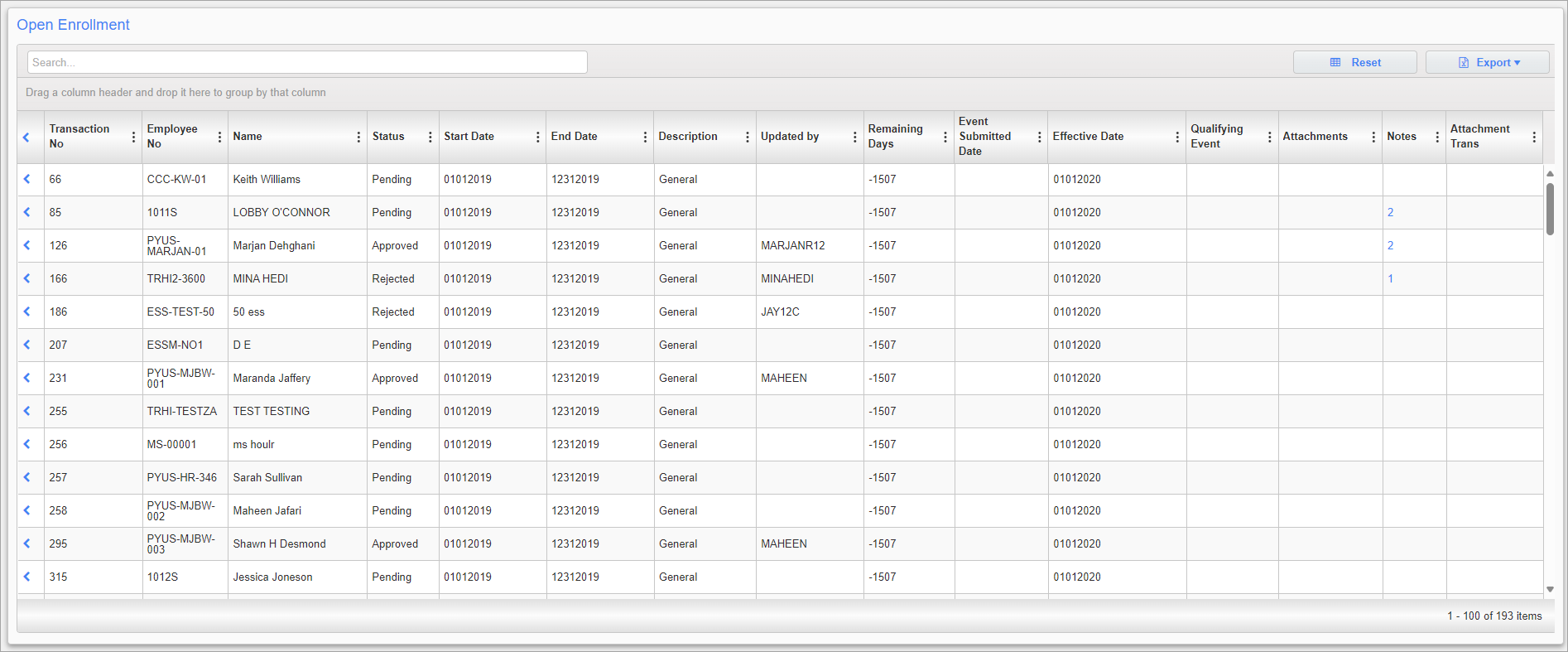Click the Reset button
The image size is (1568, 652).
(1355, 62)
